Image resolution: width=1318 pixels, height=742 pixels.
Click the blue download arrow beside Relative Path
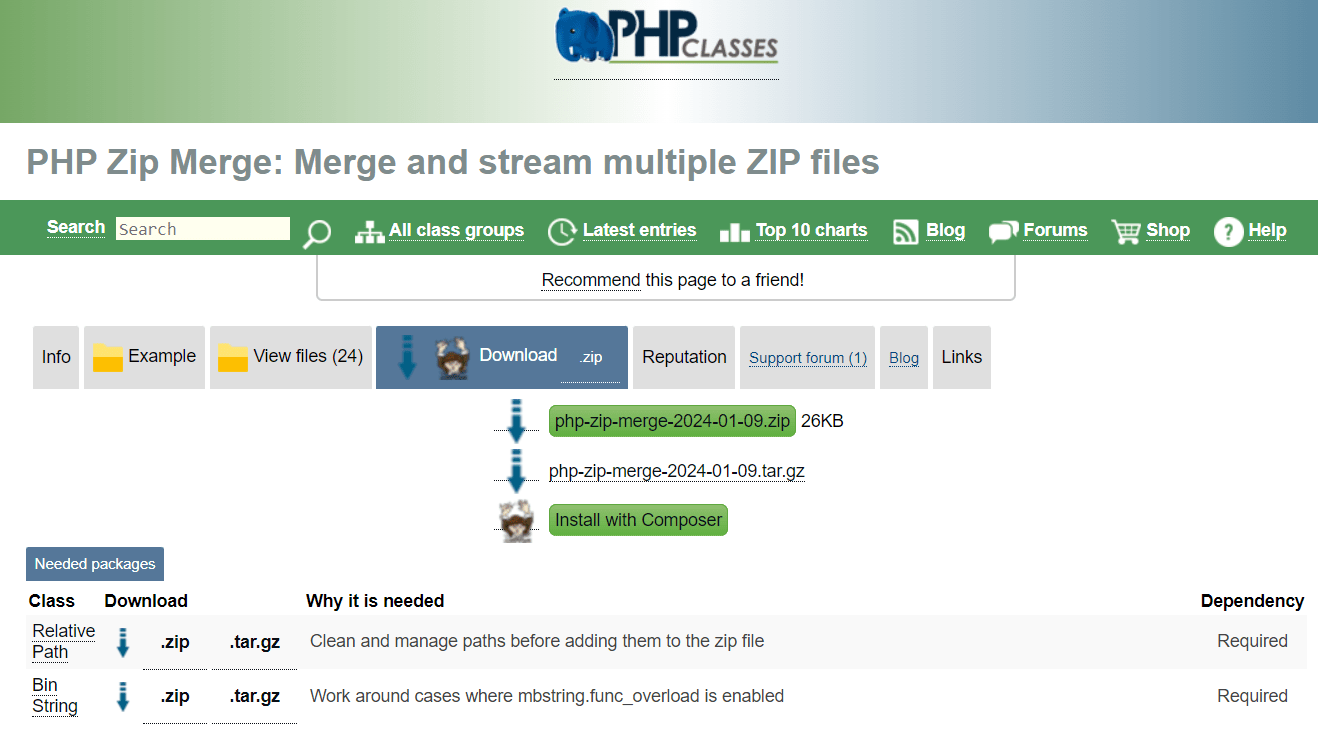122,642
